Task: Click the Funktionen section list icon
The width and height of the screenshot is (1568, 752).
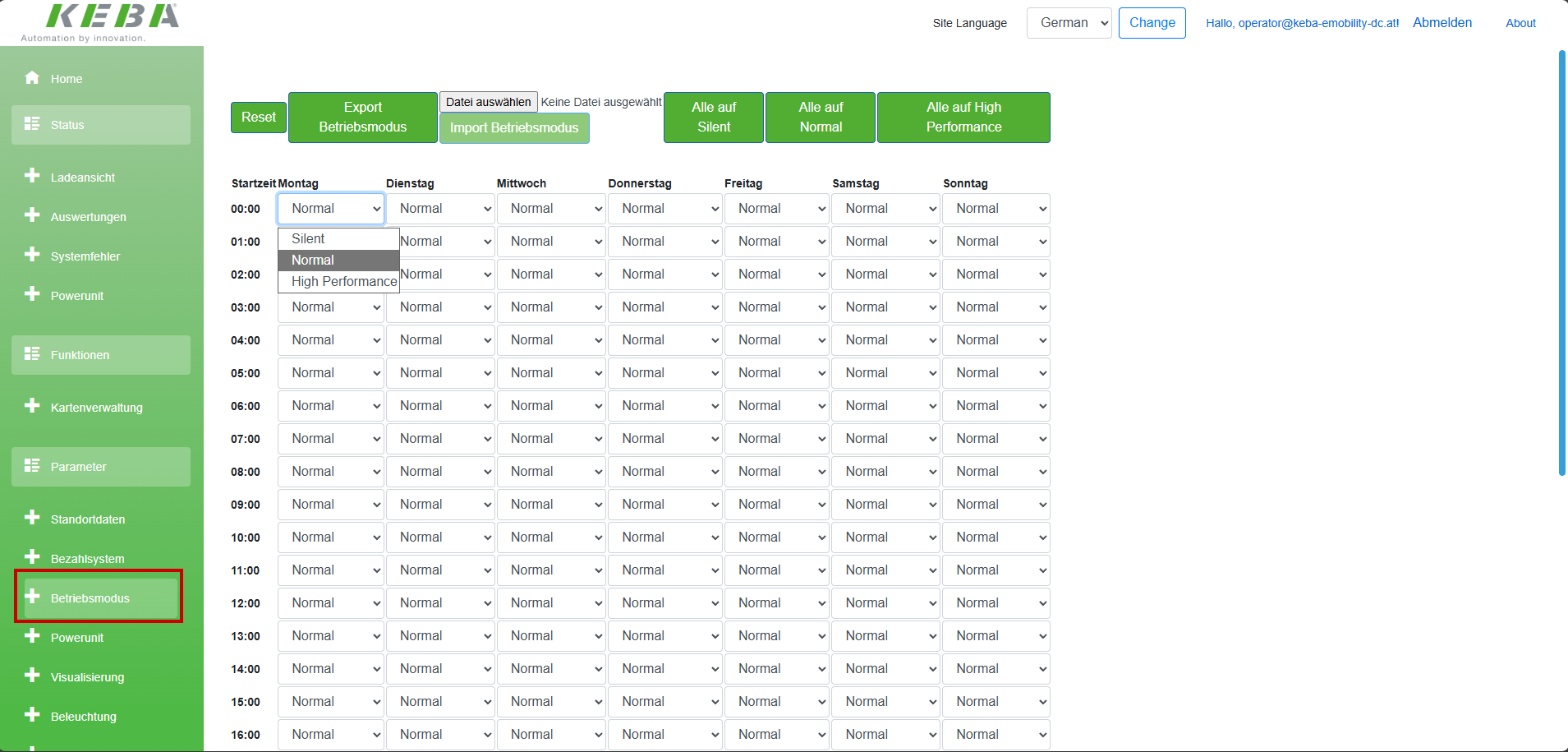Action: pos(32,353)
